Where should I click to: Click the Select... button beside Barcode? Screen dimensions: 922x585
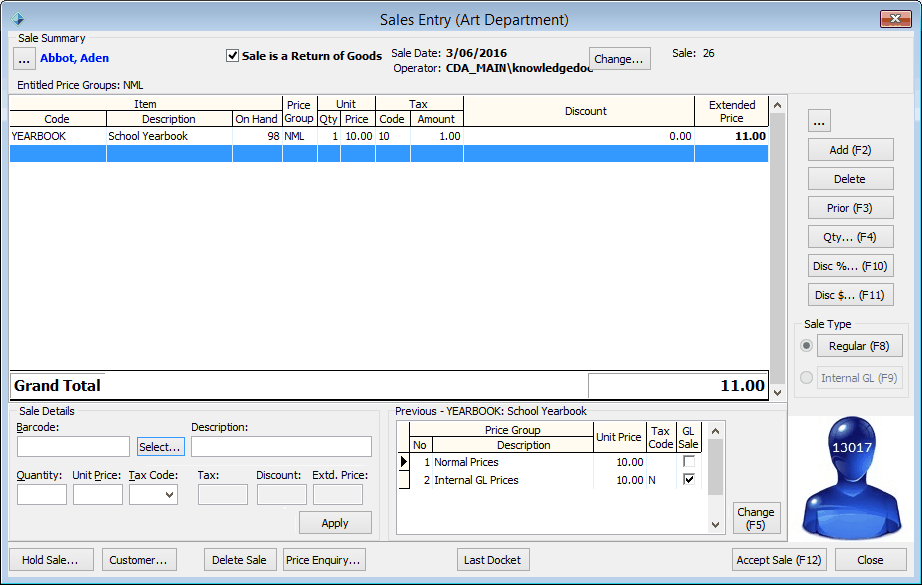tap(161, 447)
